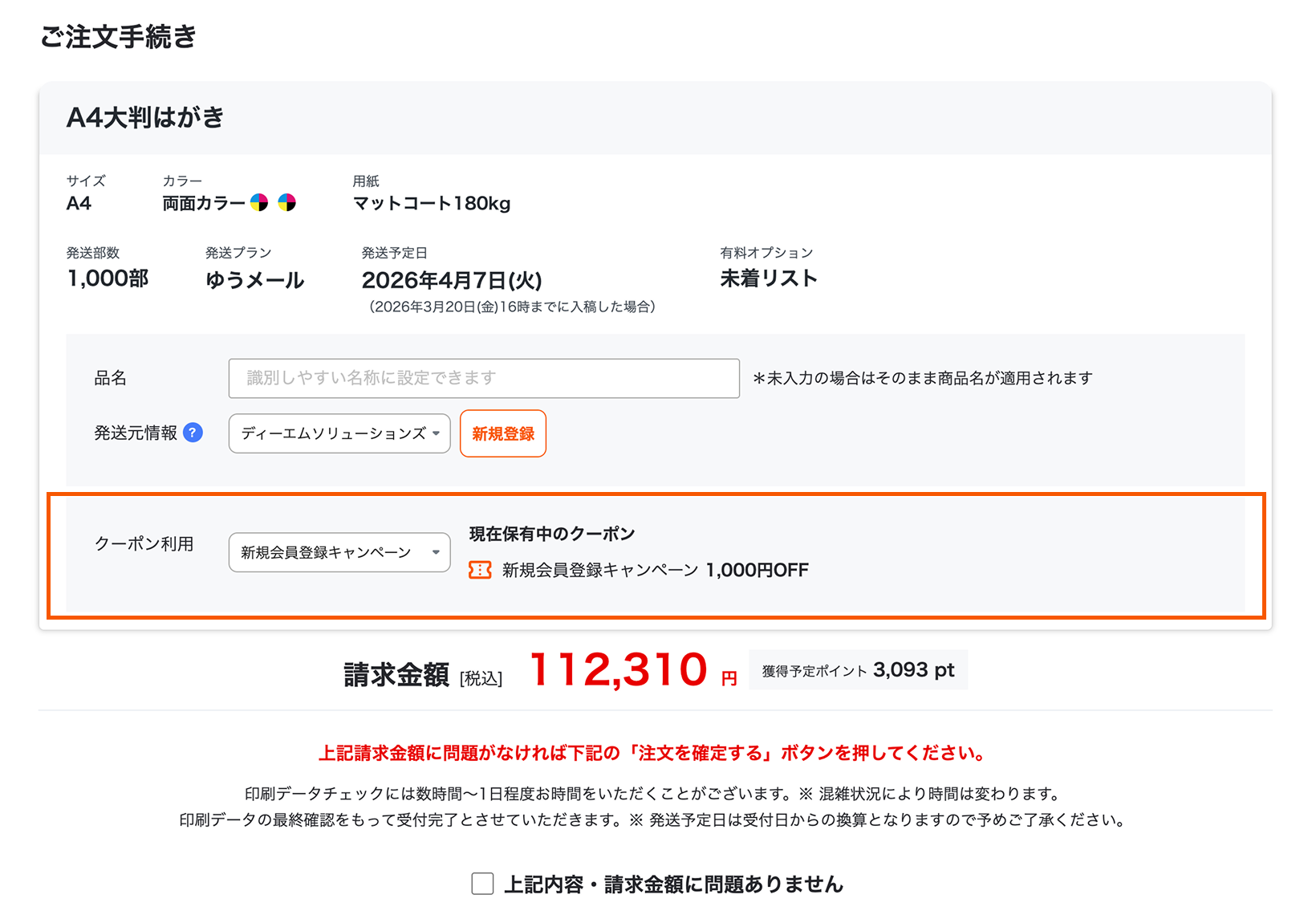Click the ゆうメール shipping plan text

(x=254, y=281)
